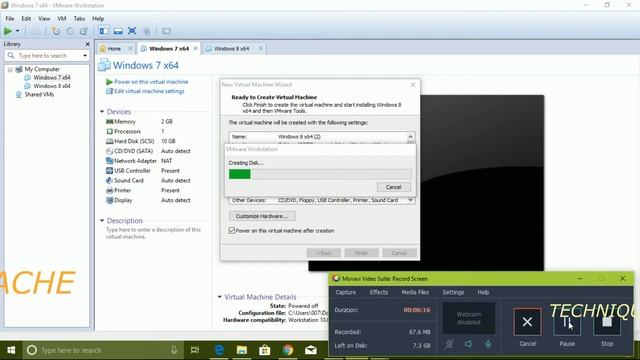Close the Windows 8 x64 tab
Image resolution: width=640 pixels, height=360 pixels.
pos(260,49)
